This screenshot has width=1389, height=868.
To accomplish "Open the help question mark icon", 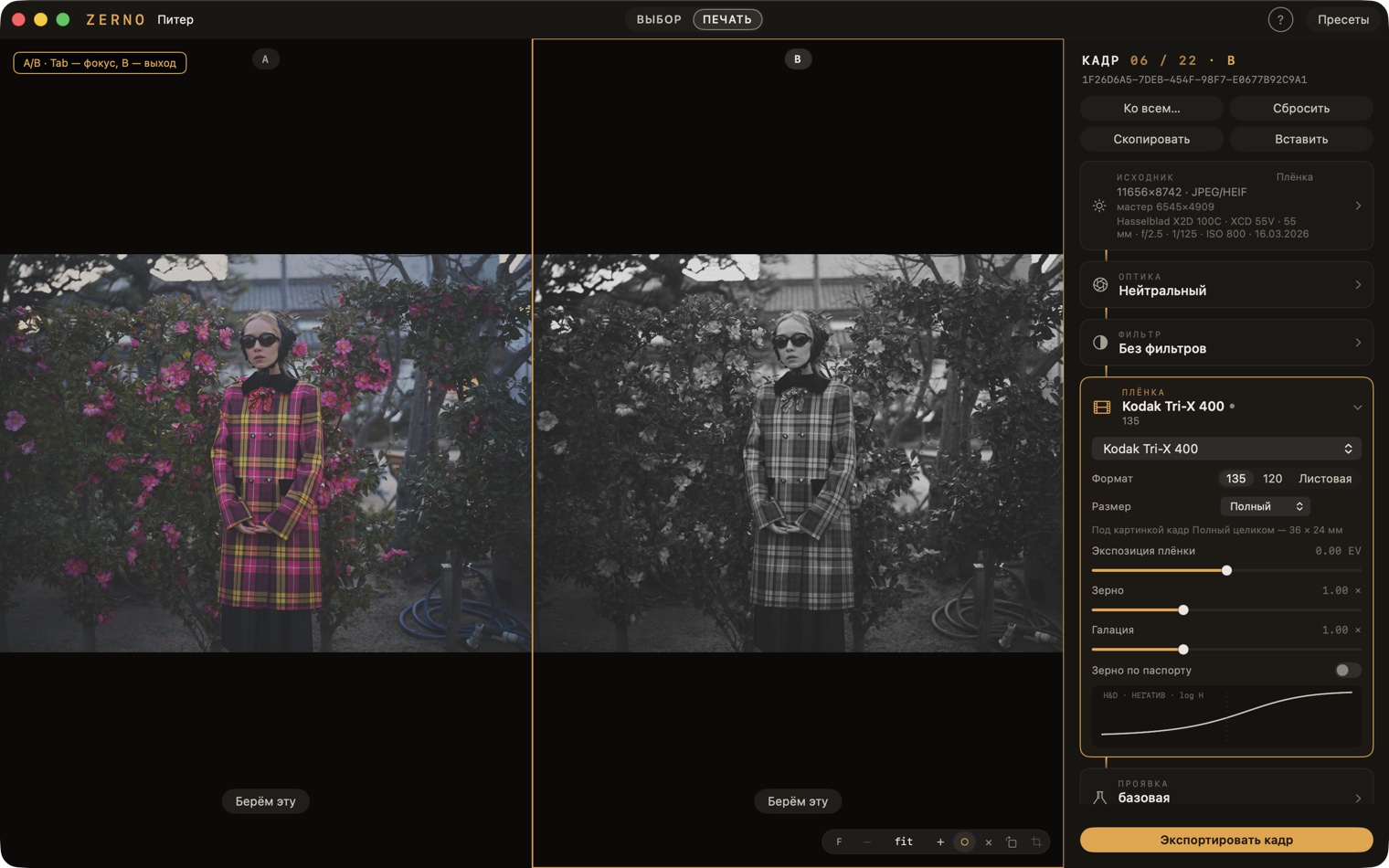I will click(x=1280, y=19).
